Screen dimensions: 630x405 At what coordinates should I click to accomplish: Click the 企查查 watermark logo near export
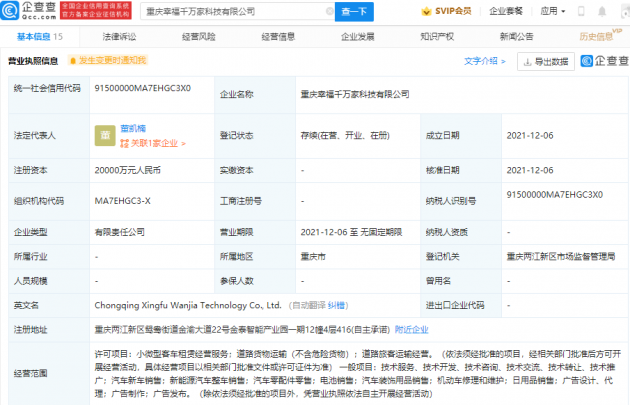[605, 61]
